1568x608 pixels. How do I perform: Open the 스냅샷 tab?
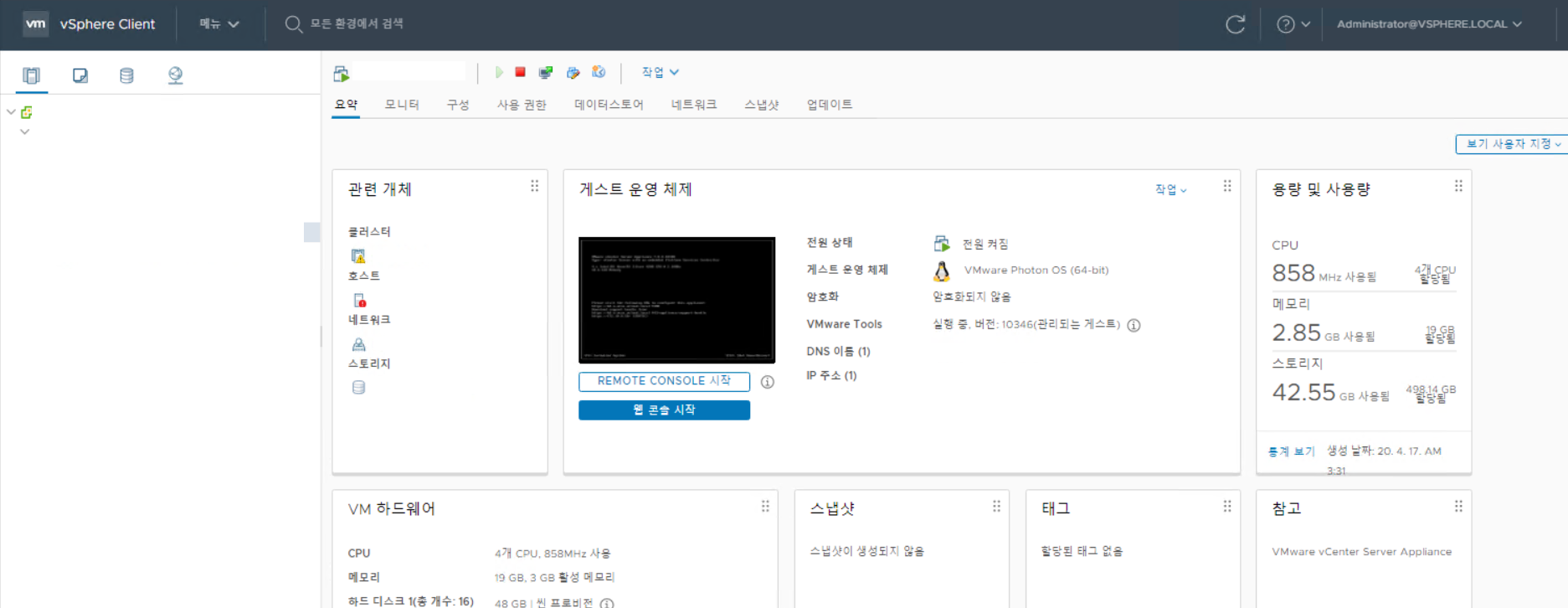coord(762,105)
